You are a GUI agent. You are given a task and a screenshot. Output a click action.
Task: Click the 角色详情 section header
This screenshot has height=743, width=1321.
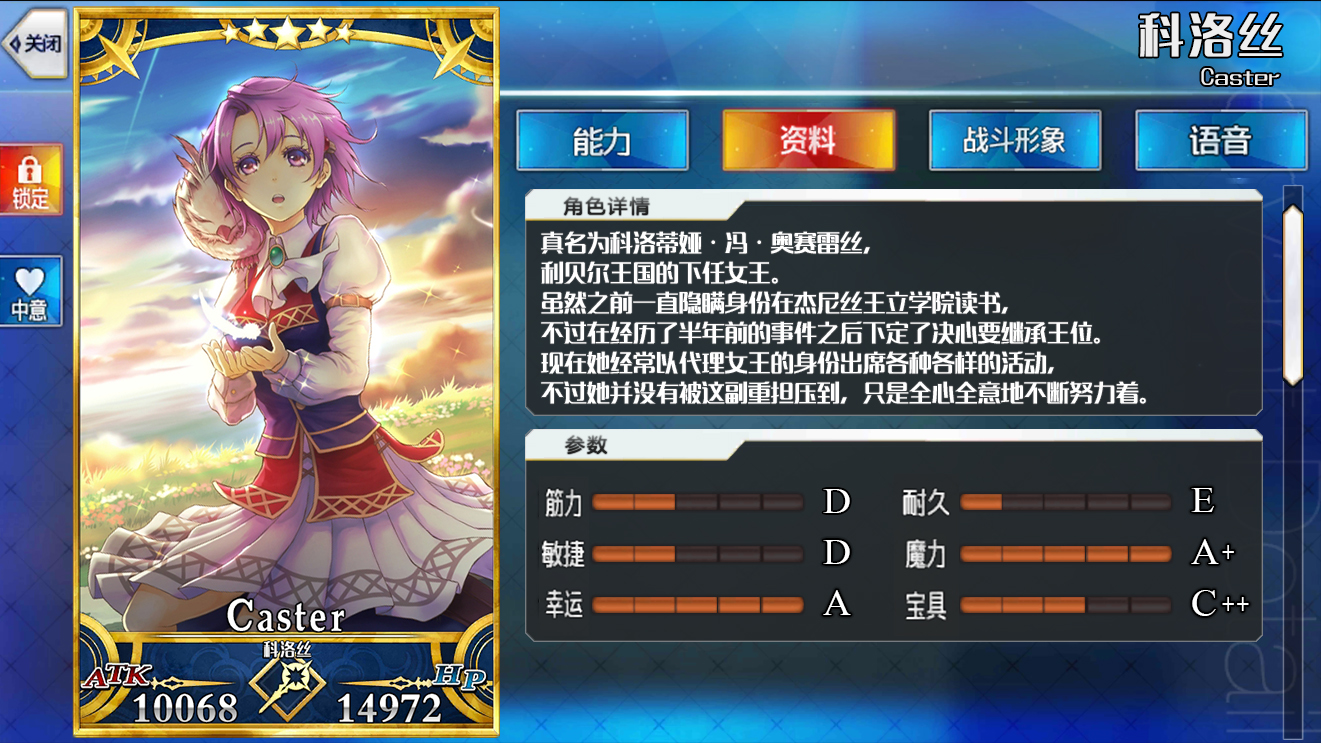606,207
